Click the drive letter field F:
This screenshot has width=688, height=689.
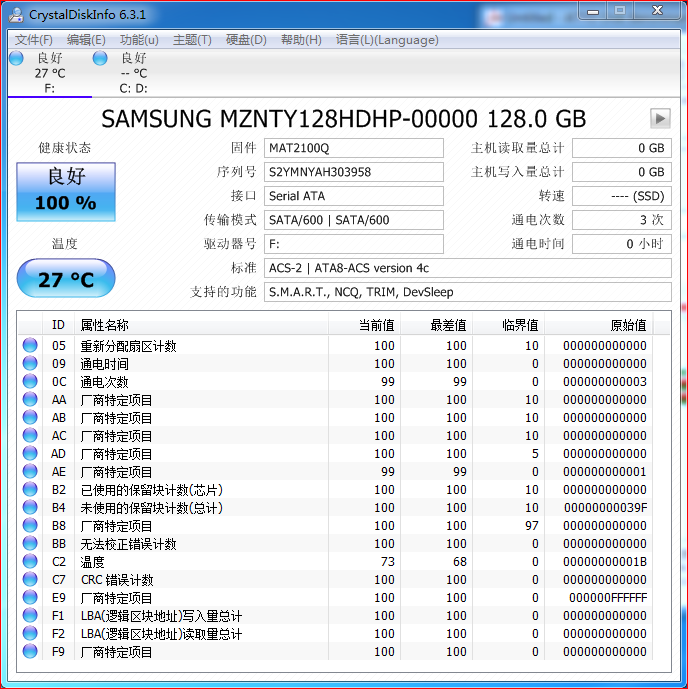tap(354, 244)
